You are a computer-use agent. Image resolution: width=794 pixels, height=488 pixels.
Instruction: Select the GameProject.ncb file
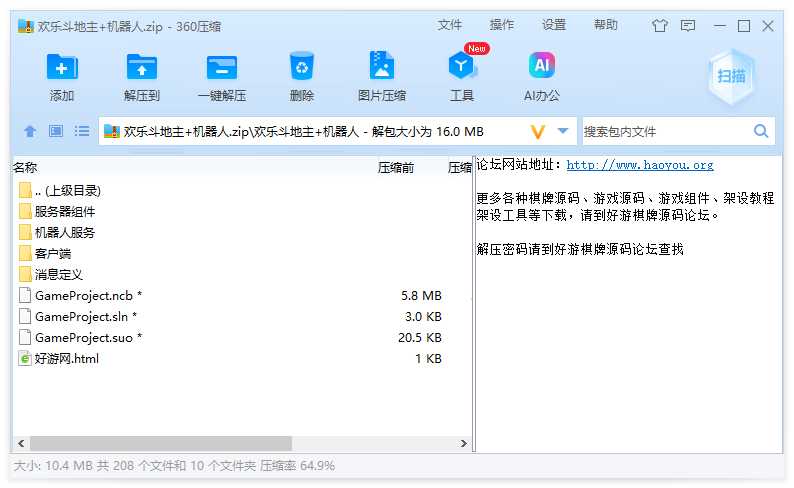[80, 296]
